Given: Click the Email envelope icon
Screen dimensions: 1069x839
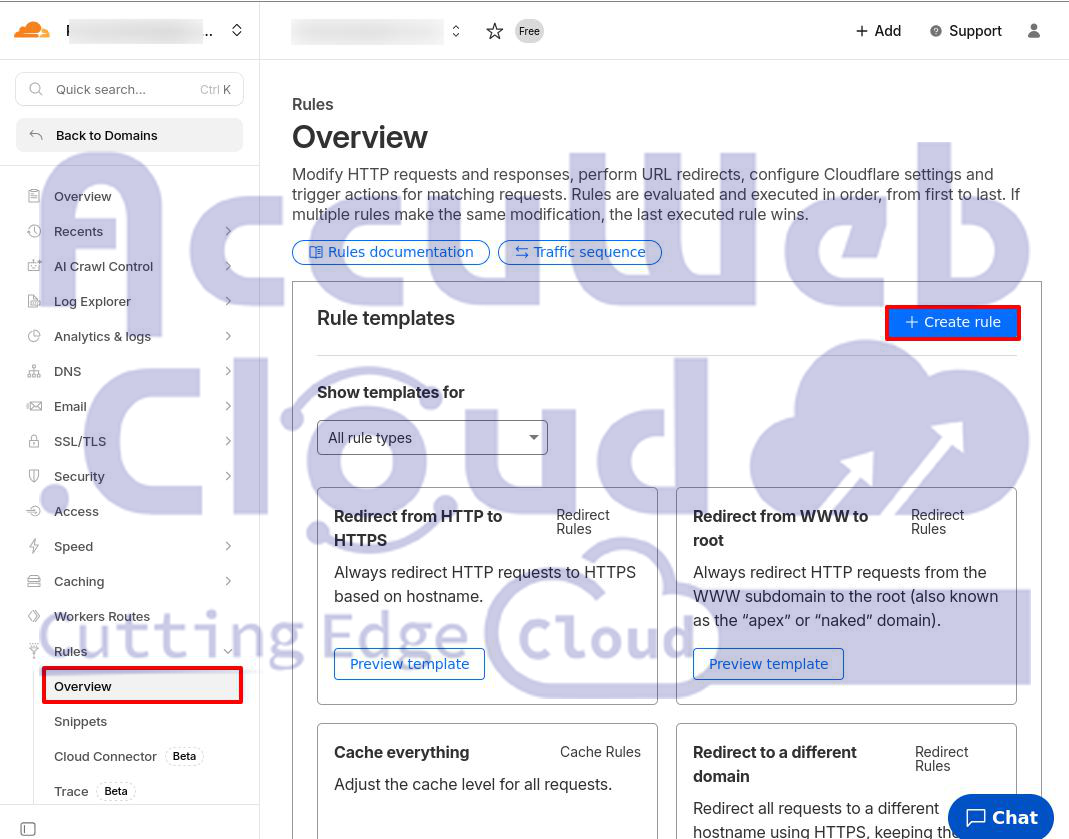Looking at the screenshot, I should (35, 406).
